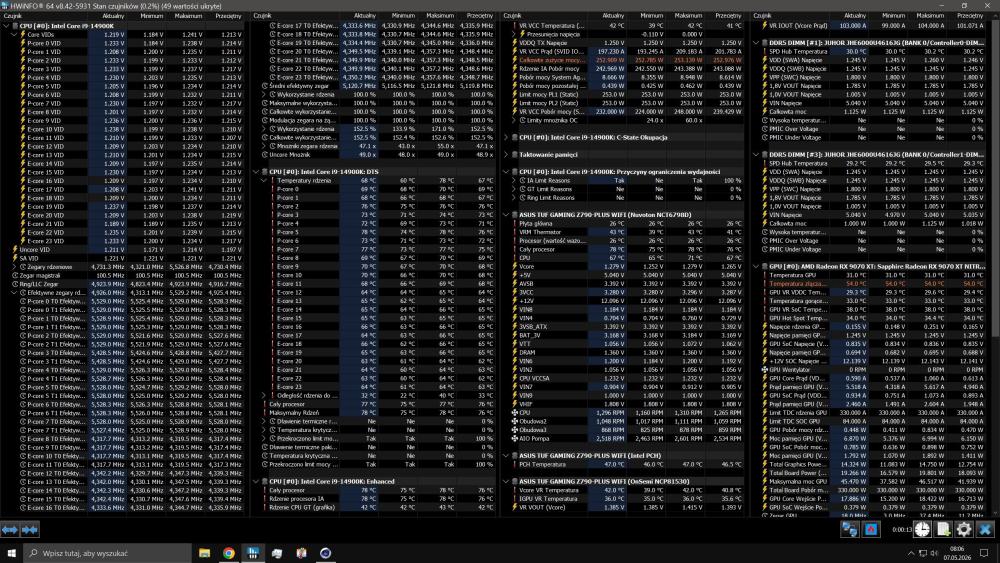Screen dimensions: 1000x563
Task: Open HWiNFO sensor settings gear icon
Action: [964, 529]
